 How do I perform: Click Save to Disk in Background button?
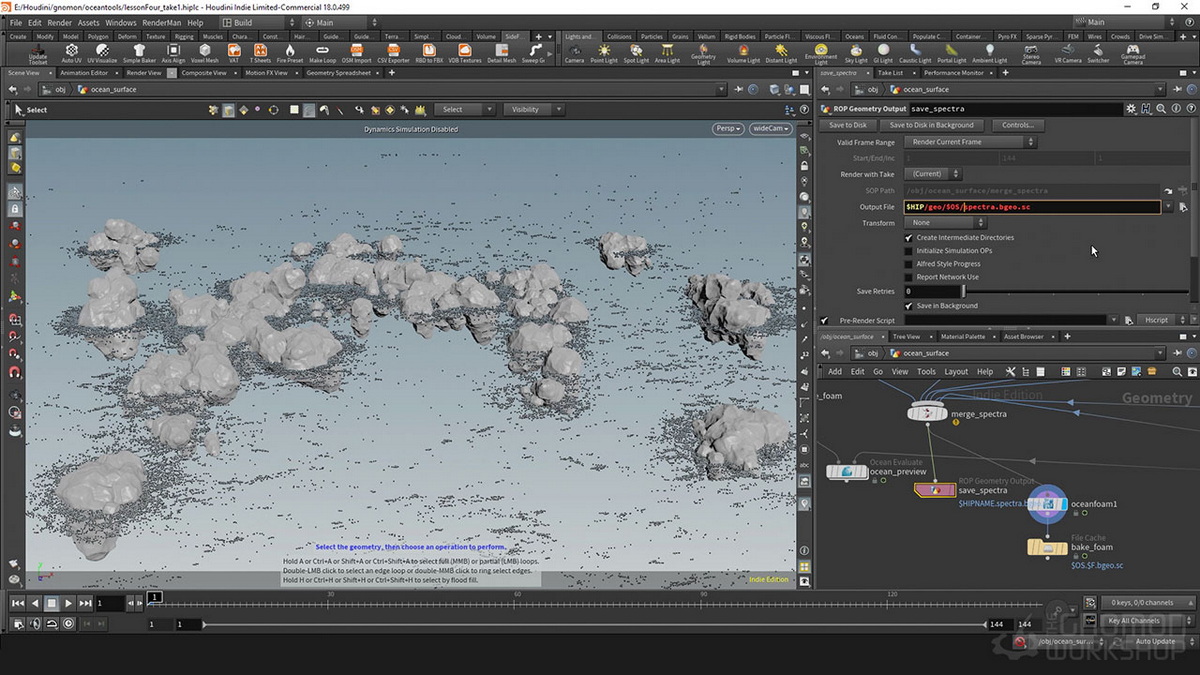point(932,125)
